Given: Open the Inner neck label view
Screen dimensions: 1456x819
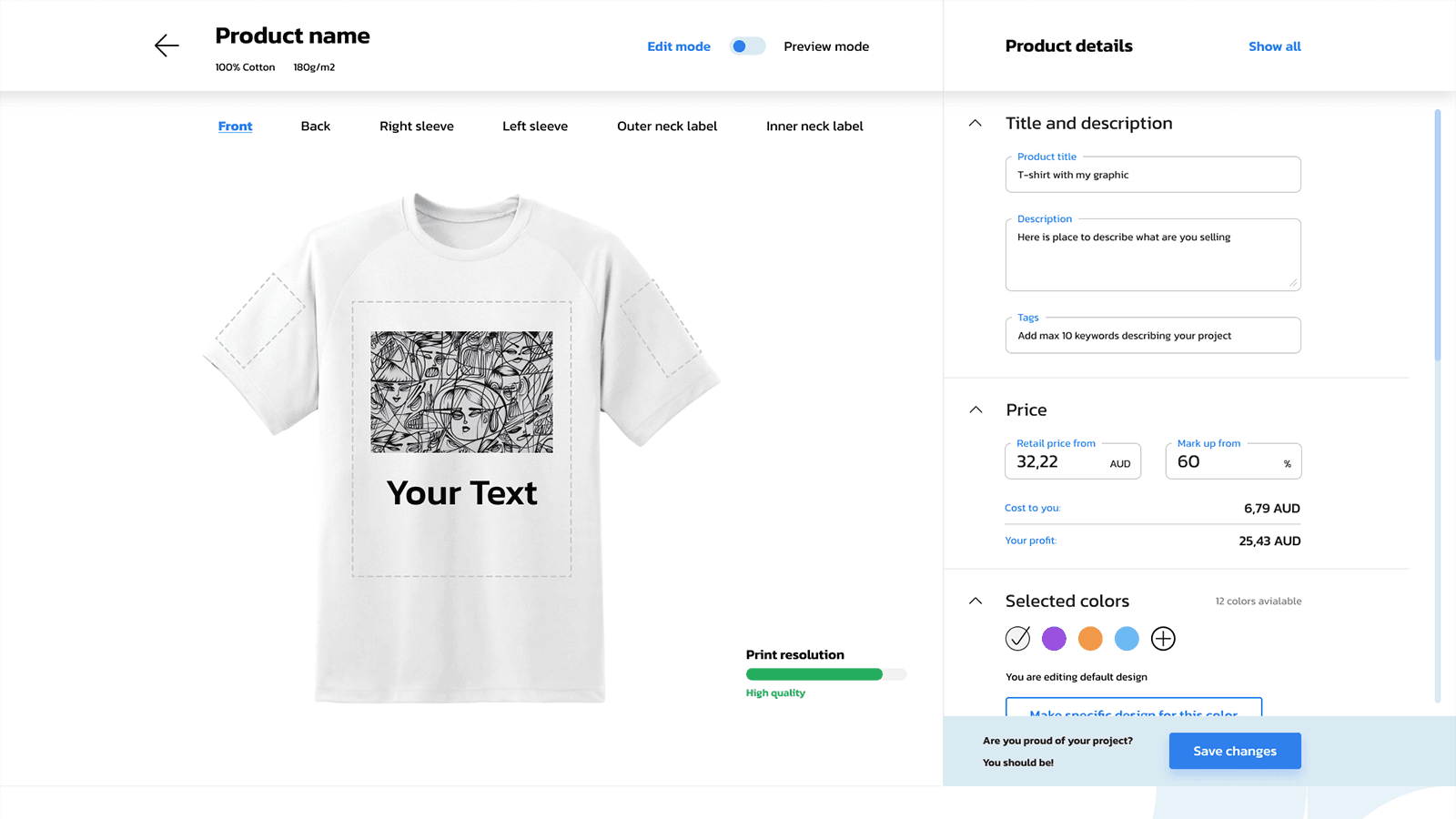Looking at the screenshot, I should [x=814, y=126].
